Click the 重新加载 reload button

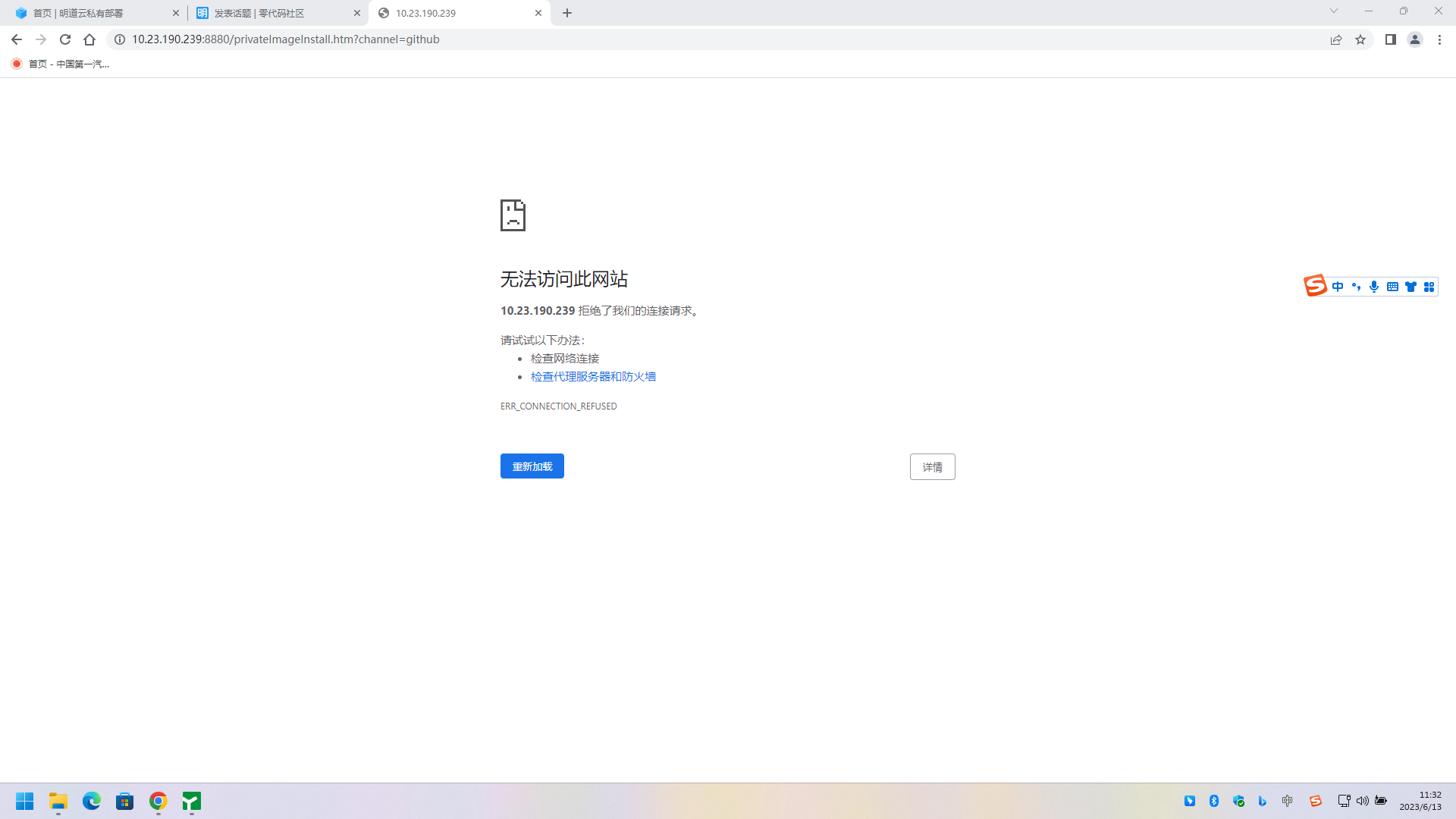coord(532,466)
